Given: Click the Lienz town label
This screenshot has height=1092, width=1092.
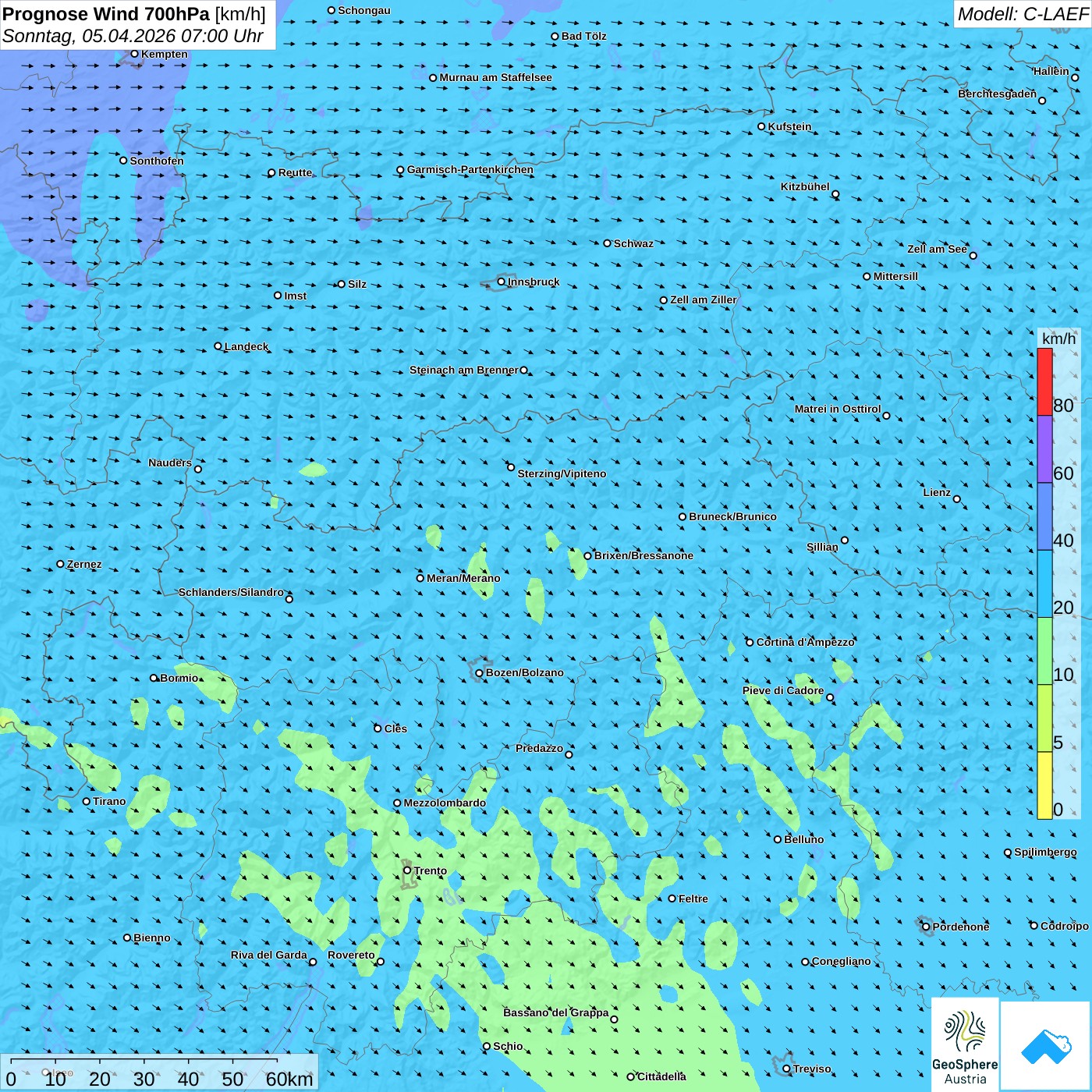Looking at the screenshot, I should coord(937,492).
